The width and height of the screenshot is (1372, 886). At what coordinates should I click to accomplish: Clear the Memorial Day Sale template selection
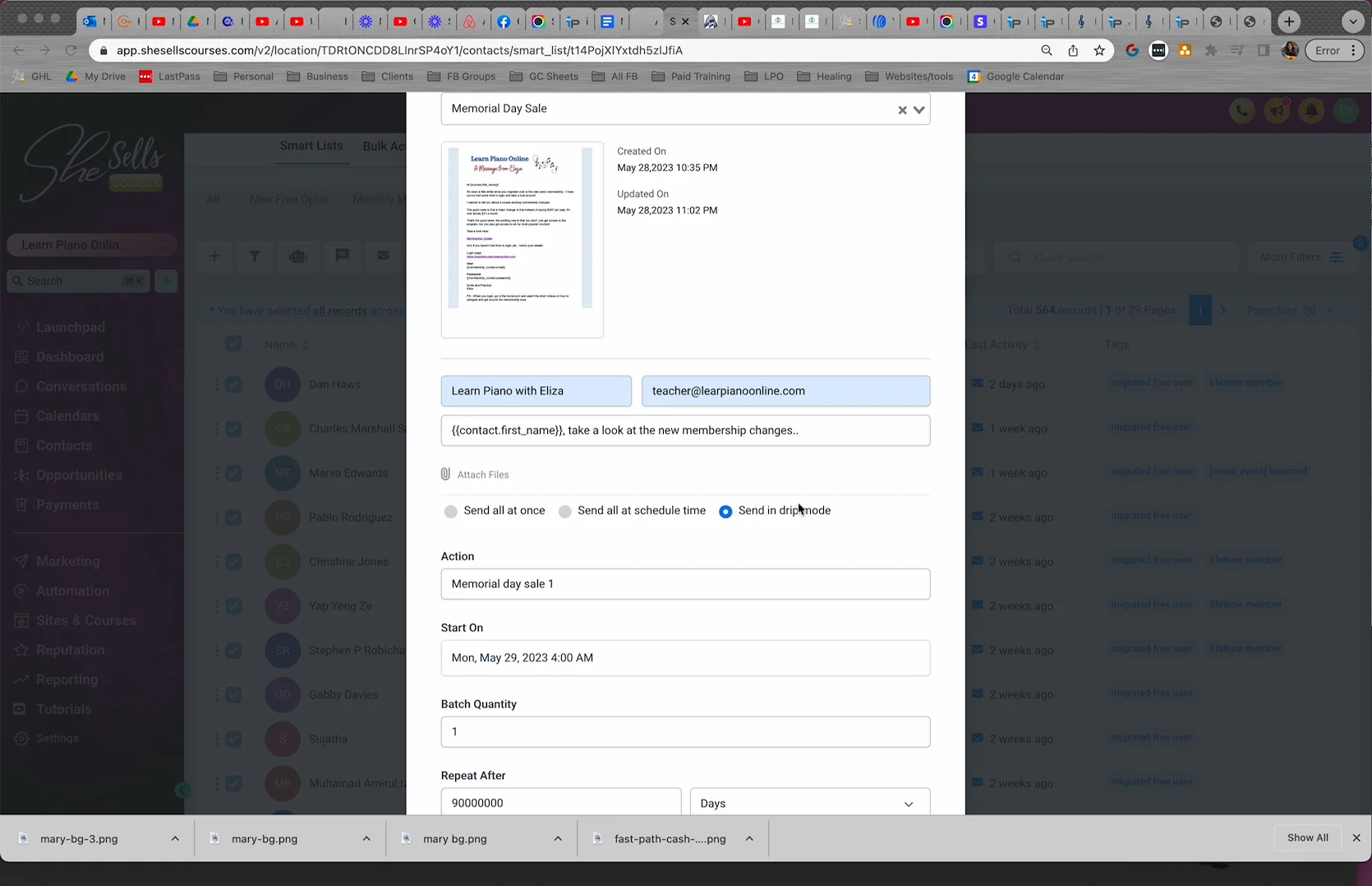pyautogui.click(x=902, y=109)
